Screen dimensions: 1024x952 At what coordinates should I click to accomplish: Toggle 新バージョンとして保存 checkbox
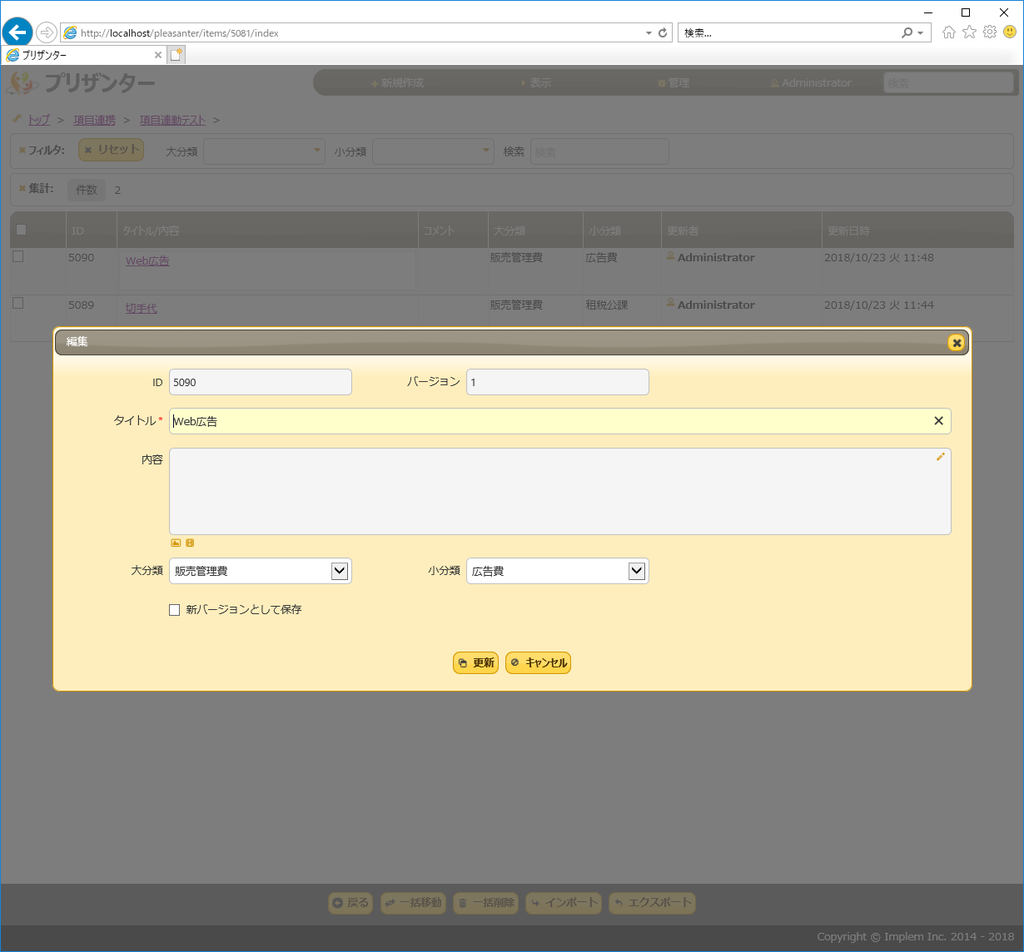point(174,610)
